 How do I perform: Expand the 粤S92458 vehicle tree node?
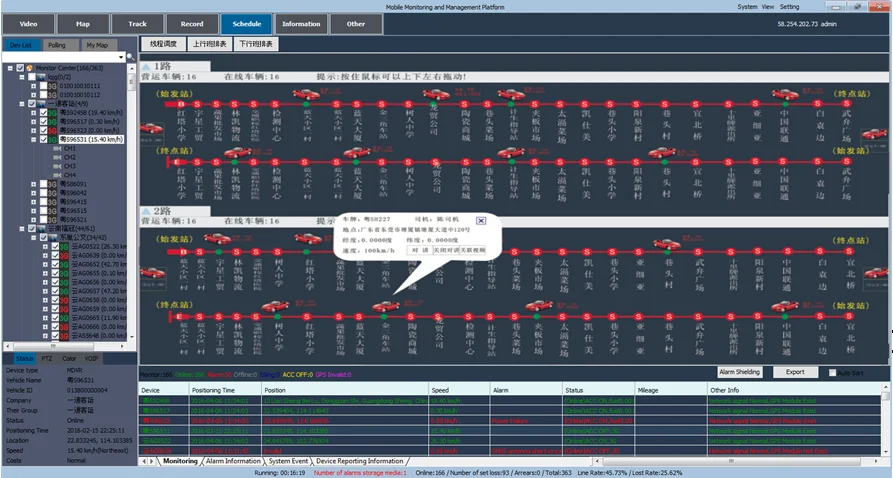pyautogui.click(x=33, y=112)
